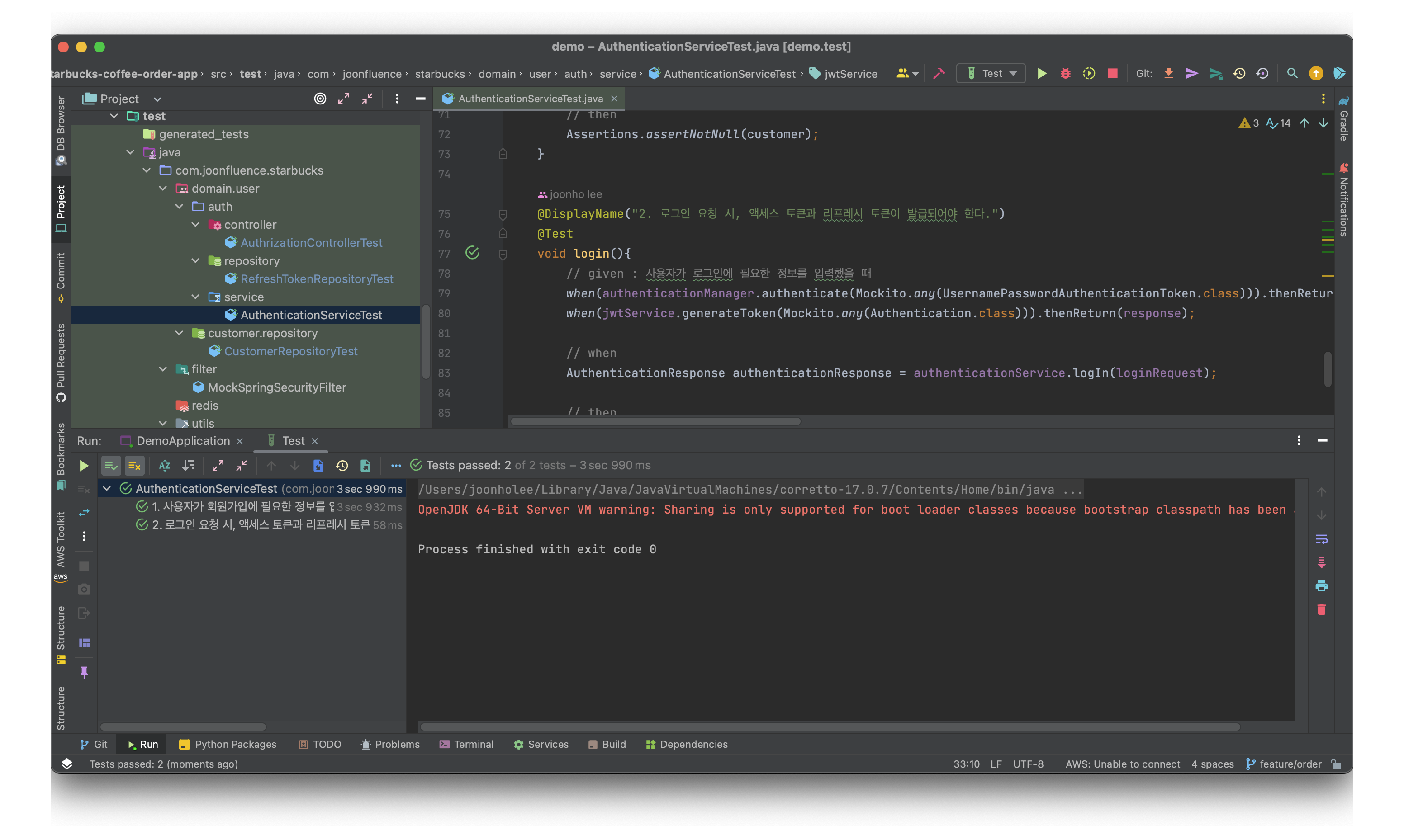
Task: Click the Build hammer icon
Action: 939,74
